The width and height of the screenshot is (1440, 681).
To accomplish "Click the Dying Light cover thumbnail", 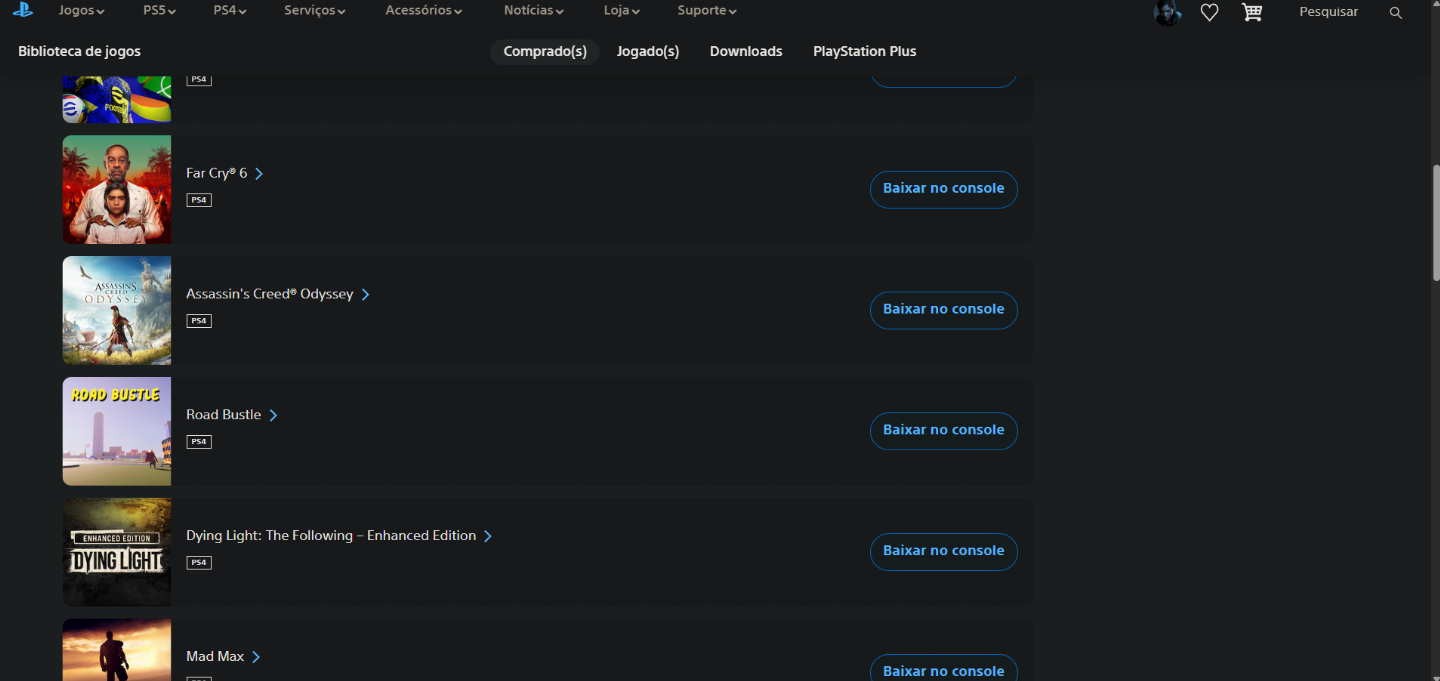I will pyautogui.click(x=117, y=553).
